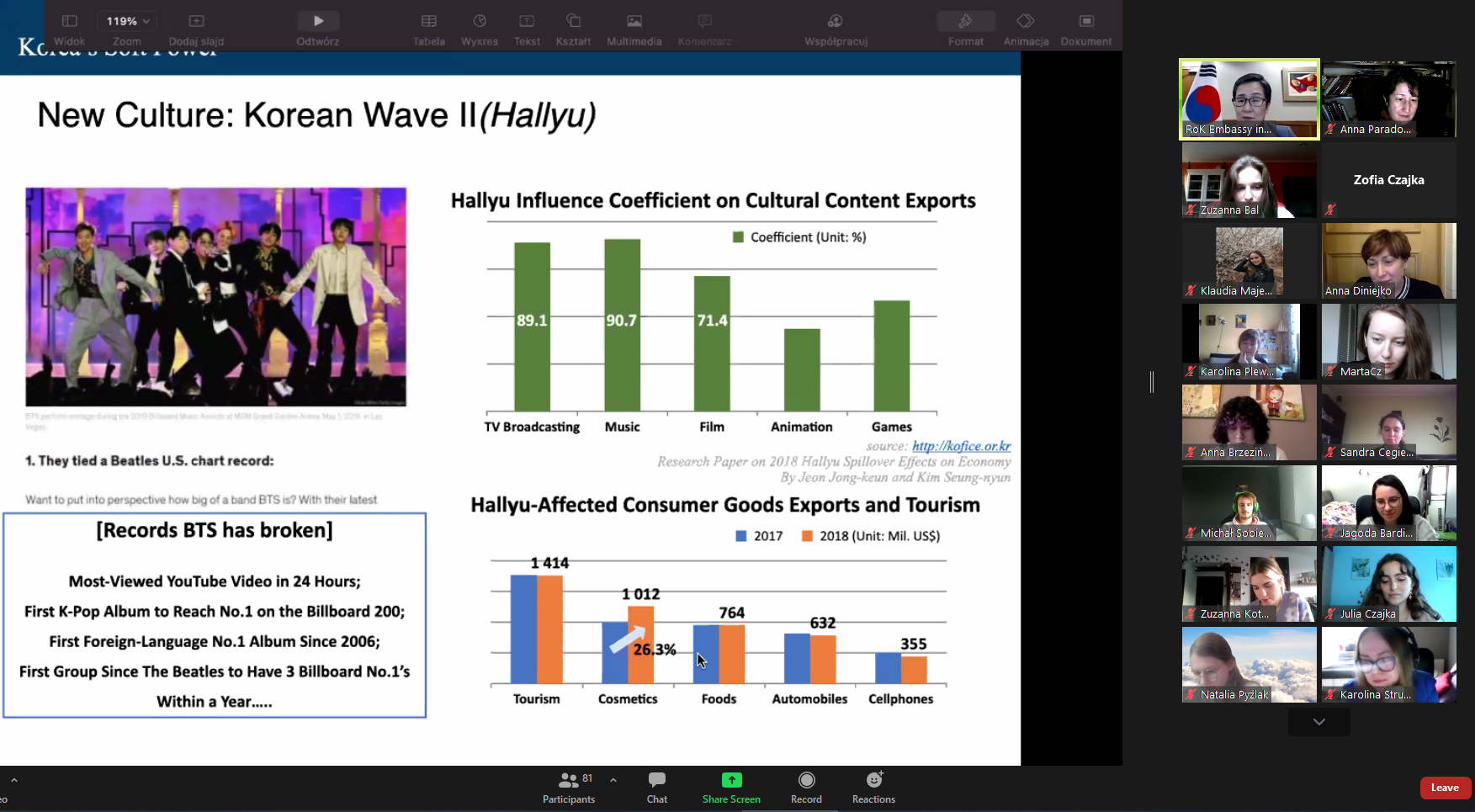The width and height of the screenshot is (1475, 812).
Task: Click MartaCz's muted microphone icon
Action: 1330,372
